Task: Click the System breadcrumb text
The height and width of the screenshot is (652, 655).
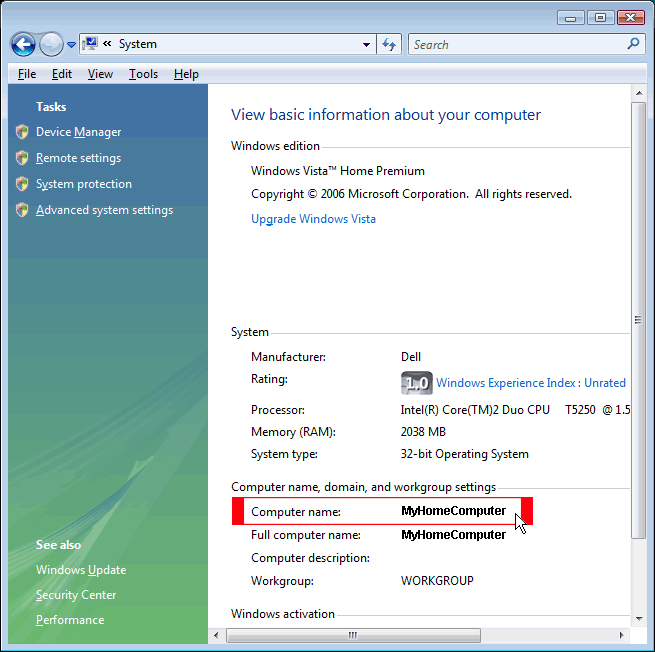Action: point(138,44)
